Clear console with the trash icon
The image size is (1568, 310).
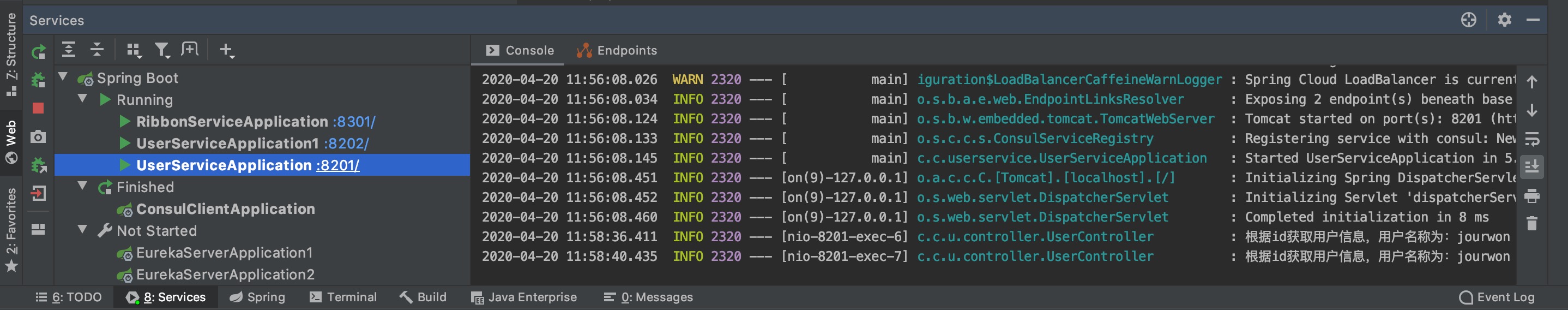pos(1531,224)
